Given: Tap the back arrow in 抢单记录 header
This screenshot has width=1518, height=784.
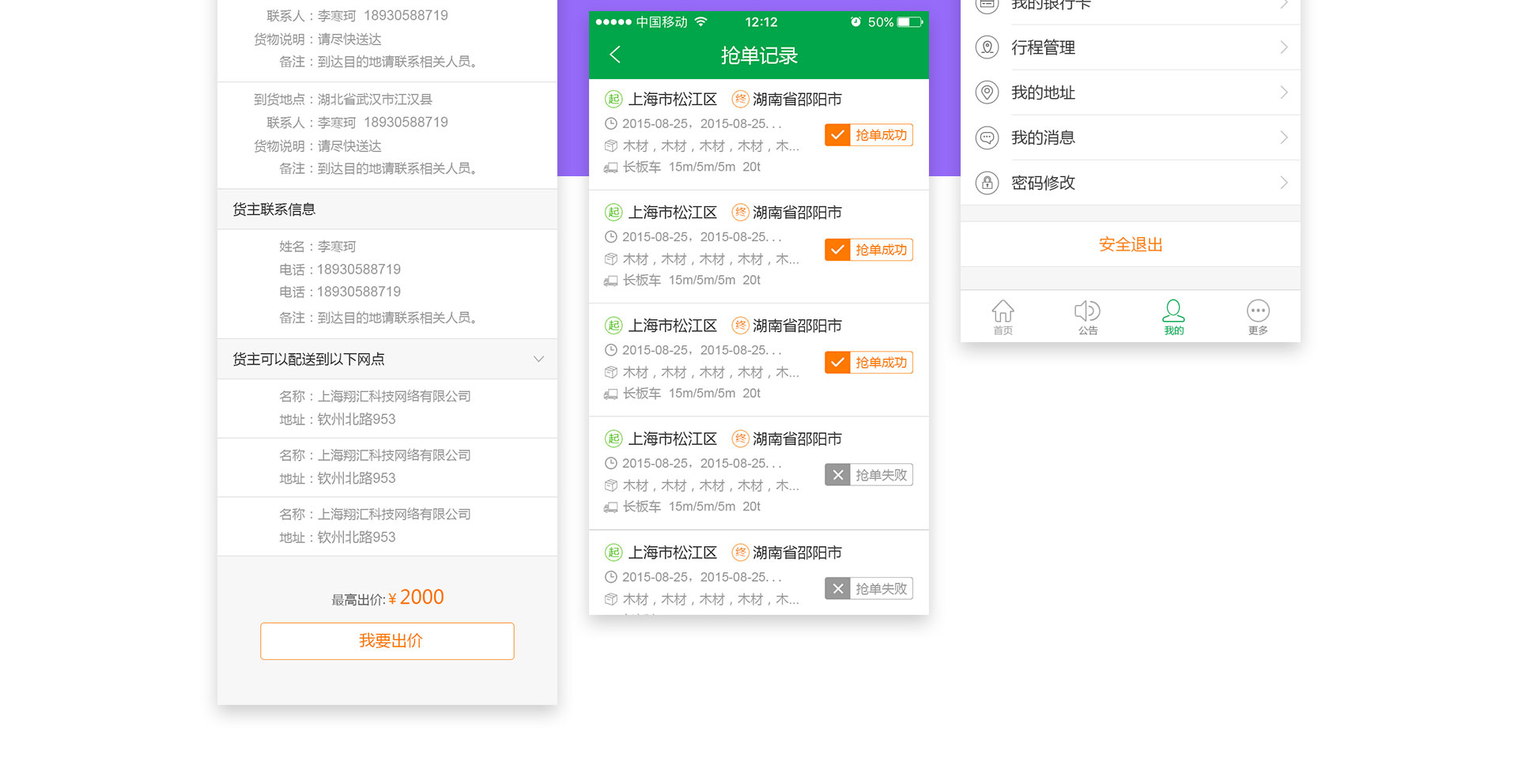Looking at the screenshot, I should point(615,55).
